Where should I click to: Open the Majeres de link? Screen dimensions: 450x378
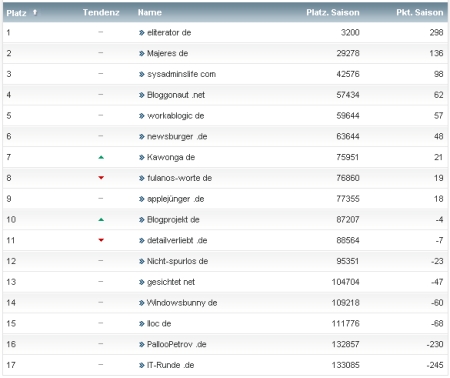167,53
